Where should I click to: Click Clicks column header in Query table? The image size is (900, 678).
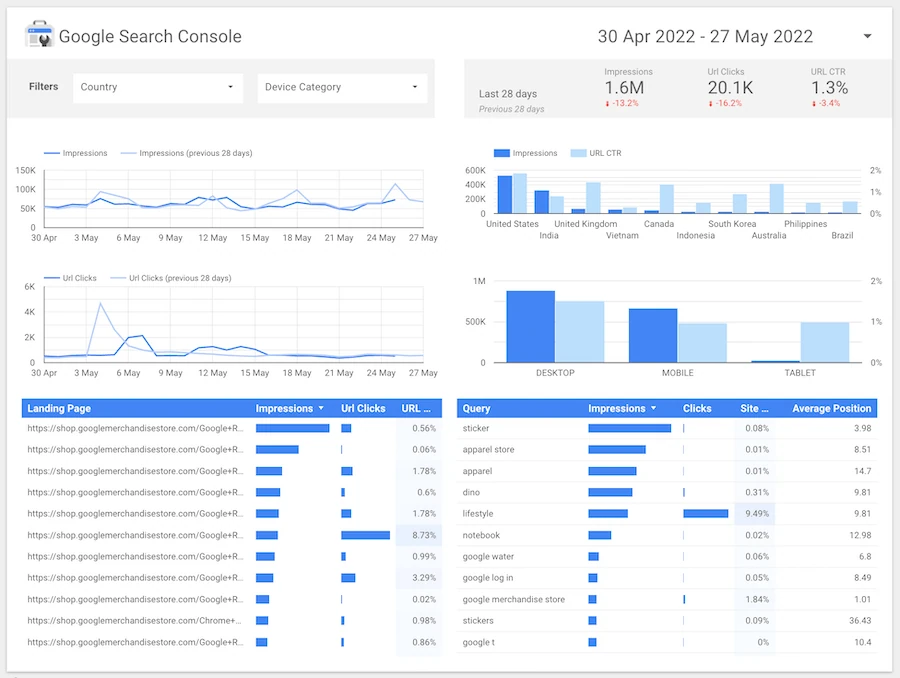[x=697, y=409]
